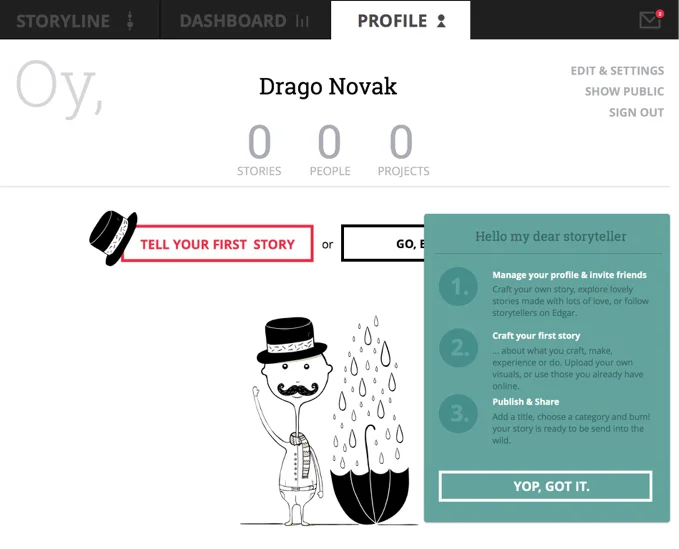679x549 pixels.
Task: Click the step 1 circle icon
Action: [458, 286]
